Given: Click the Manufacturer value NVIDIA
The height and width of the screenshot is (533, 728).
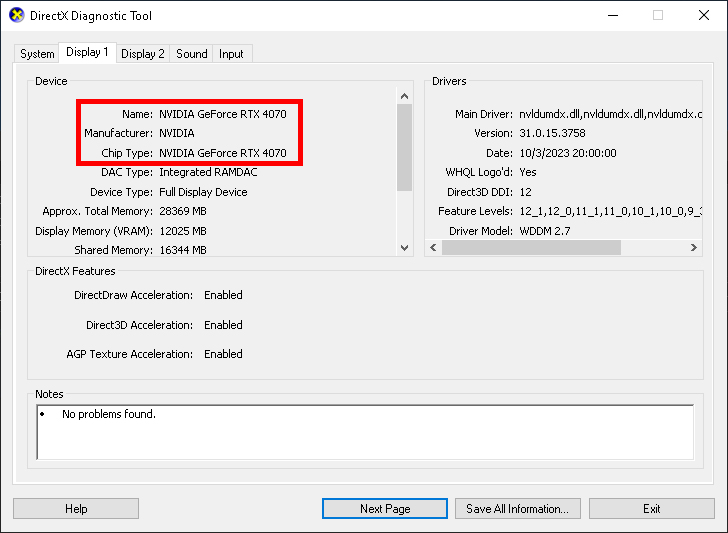Looking at the screenshot, I should (x=177, y=133).
